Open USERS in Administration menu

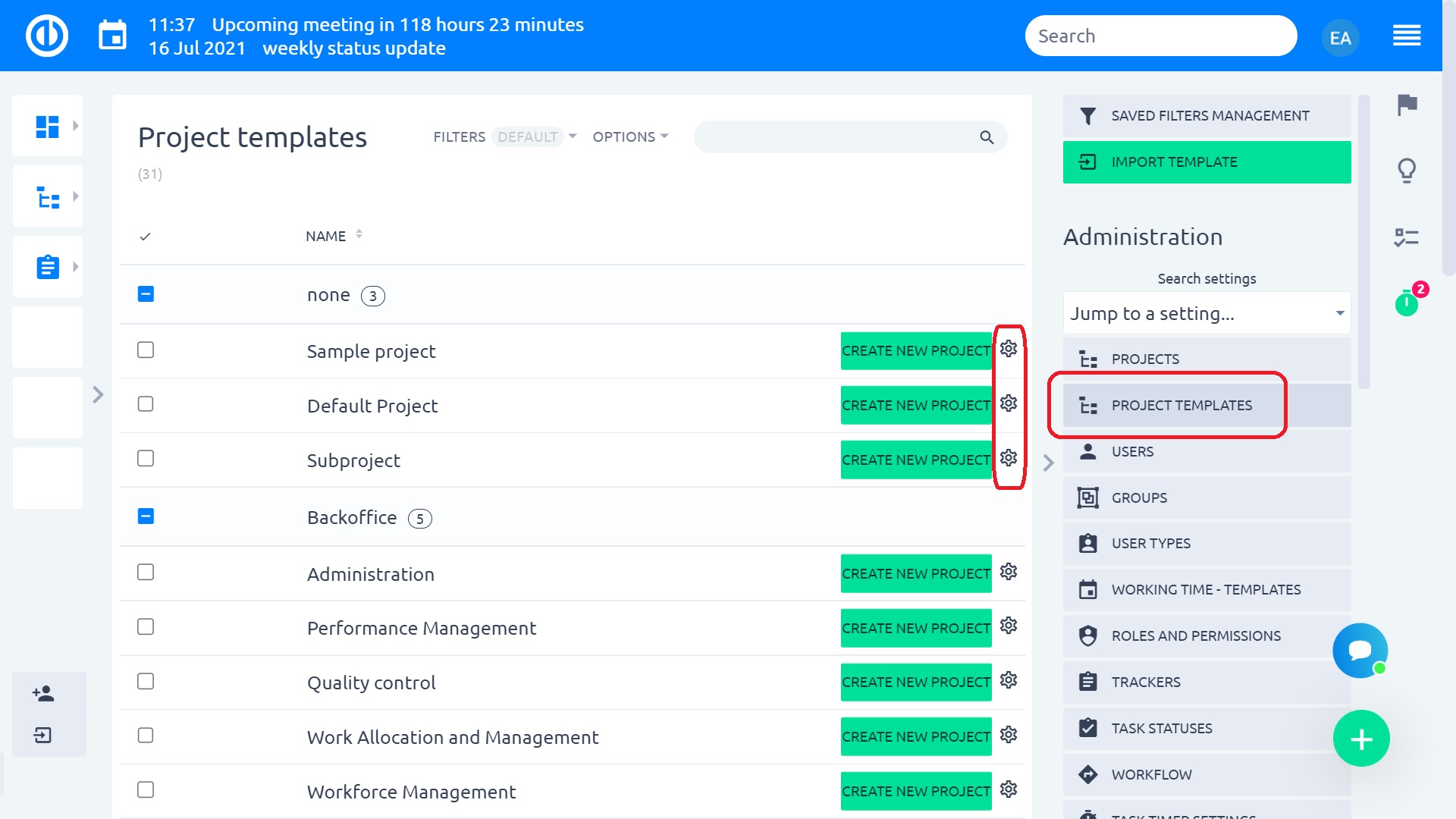1207,452
